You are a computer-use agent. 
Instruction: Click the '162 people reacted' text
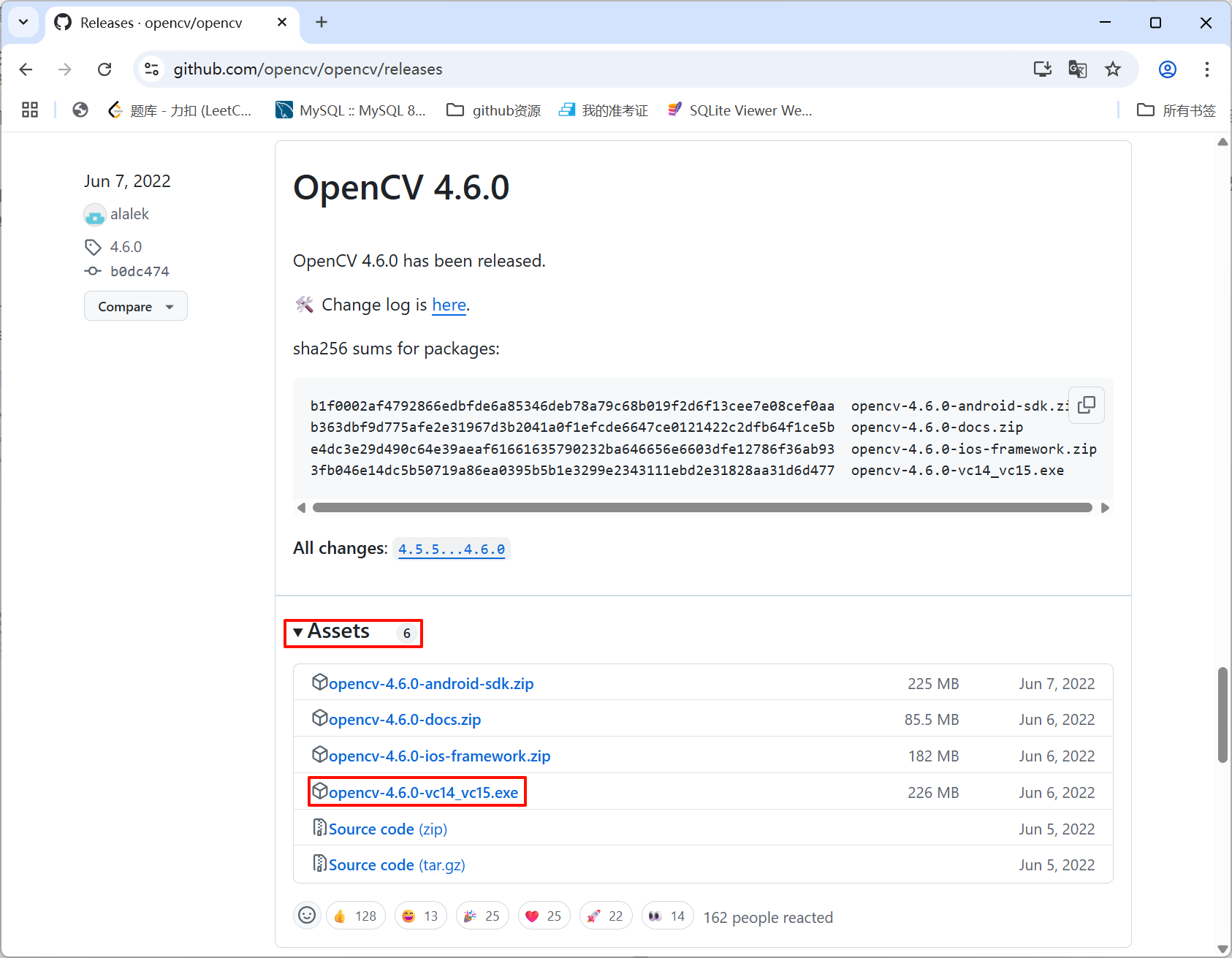(x=768, y=917)
